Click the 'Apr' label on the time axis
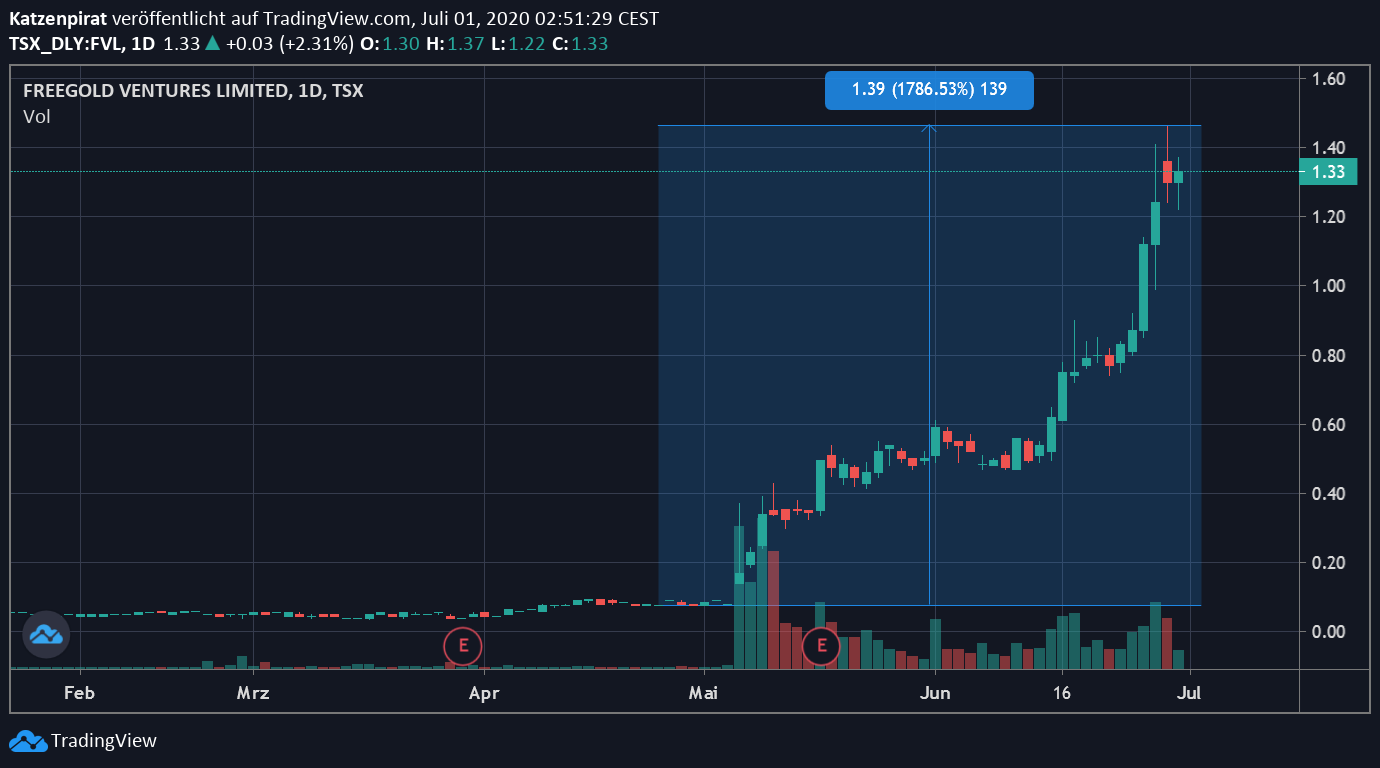The image size is (1380, 768). pos(484,692)
